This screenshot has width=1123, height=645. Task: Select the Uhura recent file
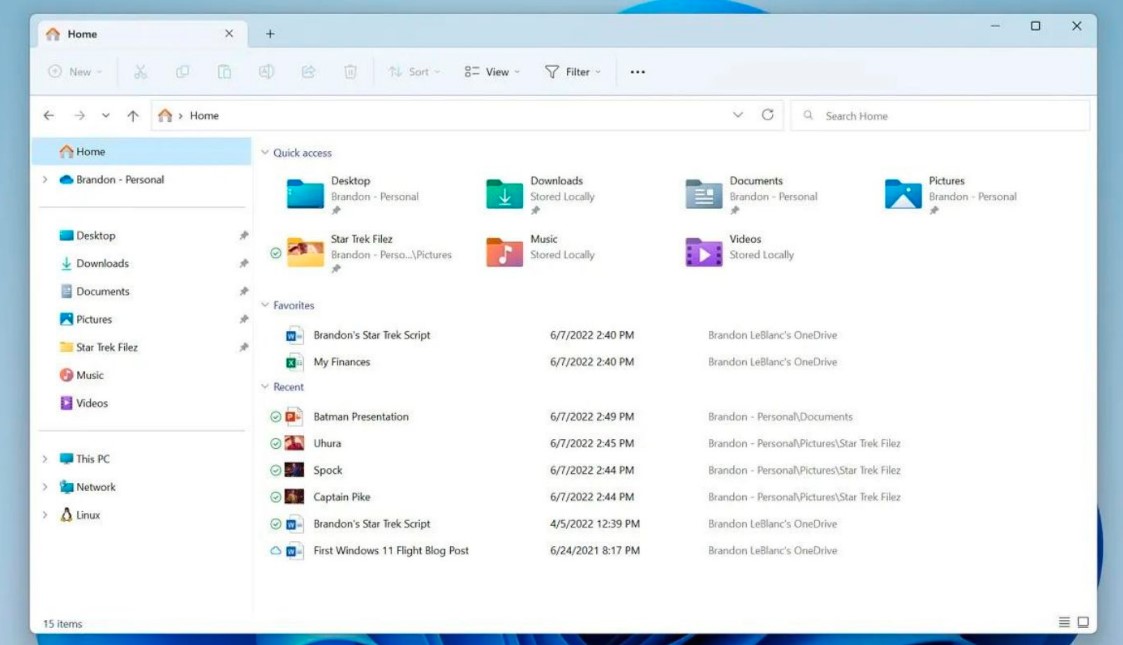coord(587,443)
